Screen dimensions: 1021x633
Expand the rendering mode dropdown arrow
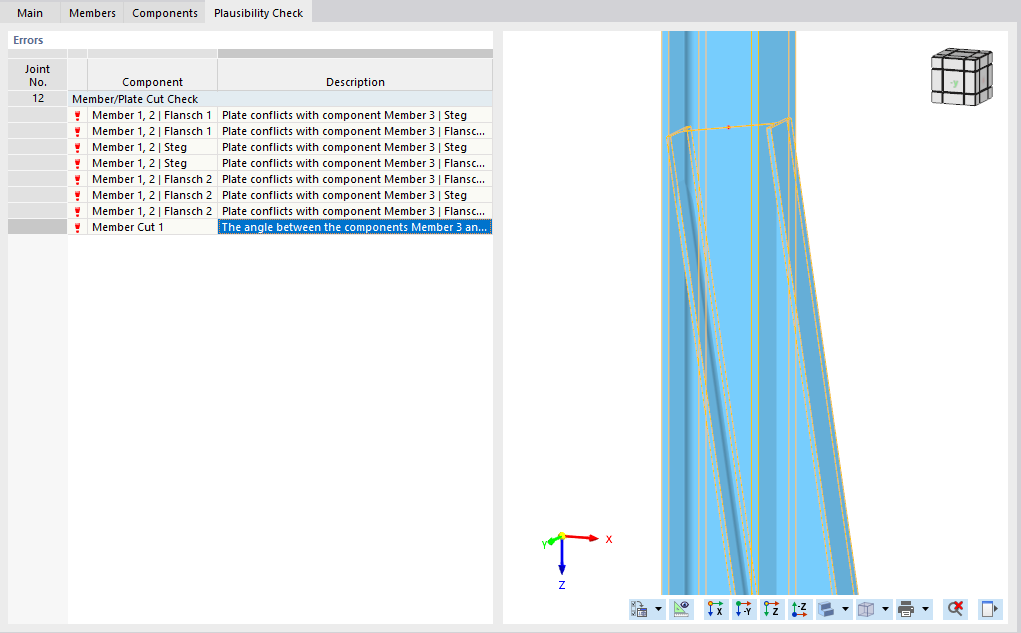click(845, 609)
